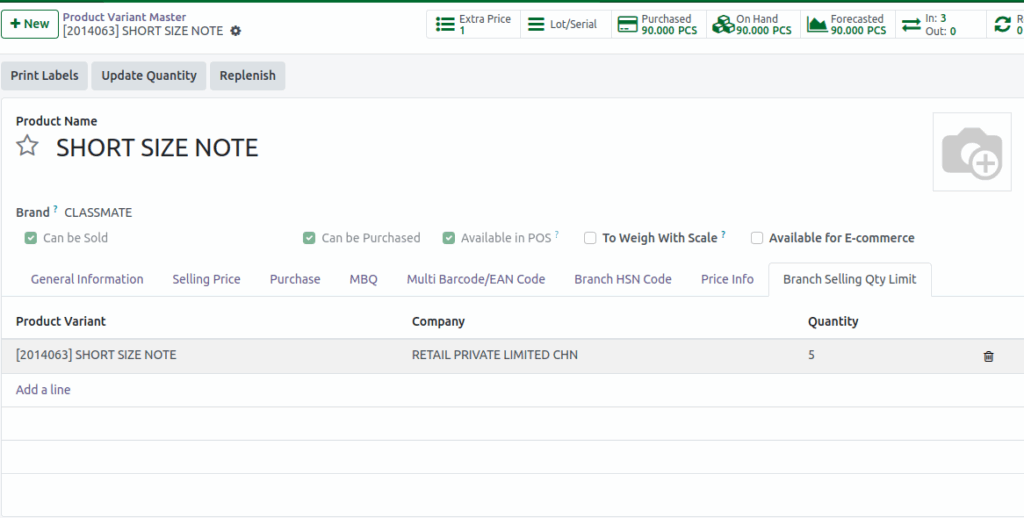Enable Available for E-commerce checkbox
Image resolution: width=1024 pixels, height=518 pixels.
(x=757, y=238)
